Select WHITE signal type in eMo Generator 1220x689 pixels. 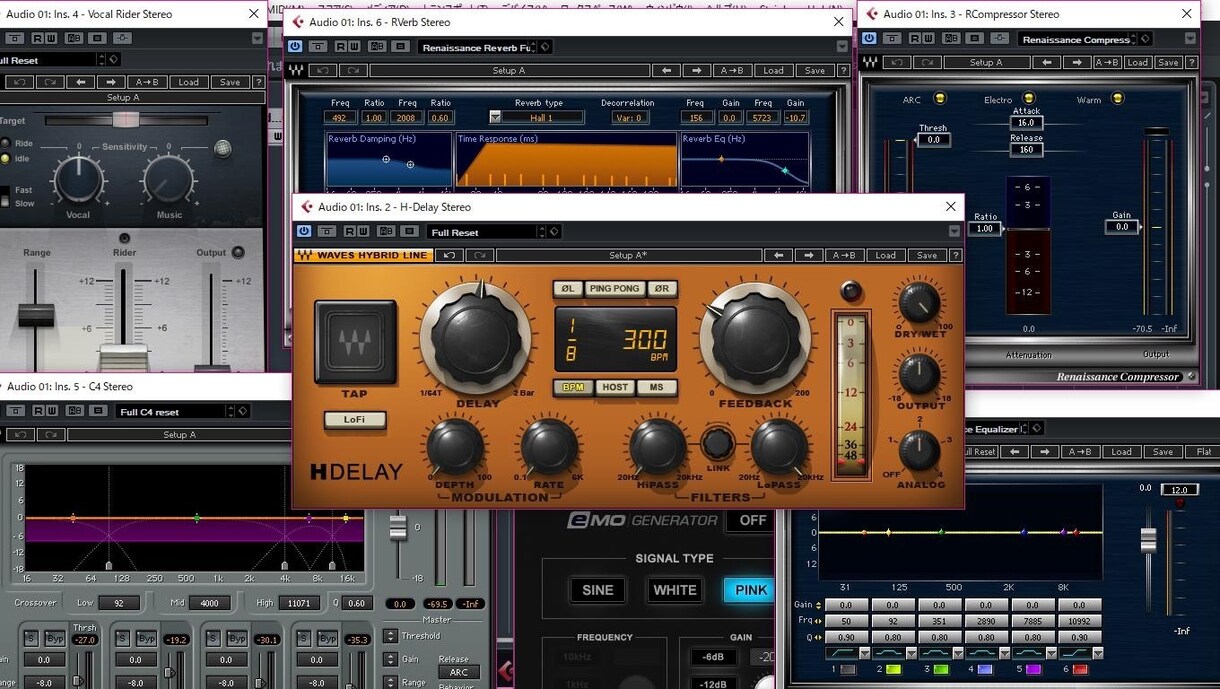point(674,590)
